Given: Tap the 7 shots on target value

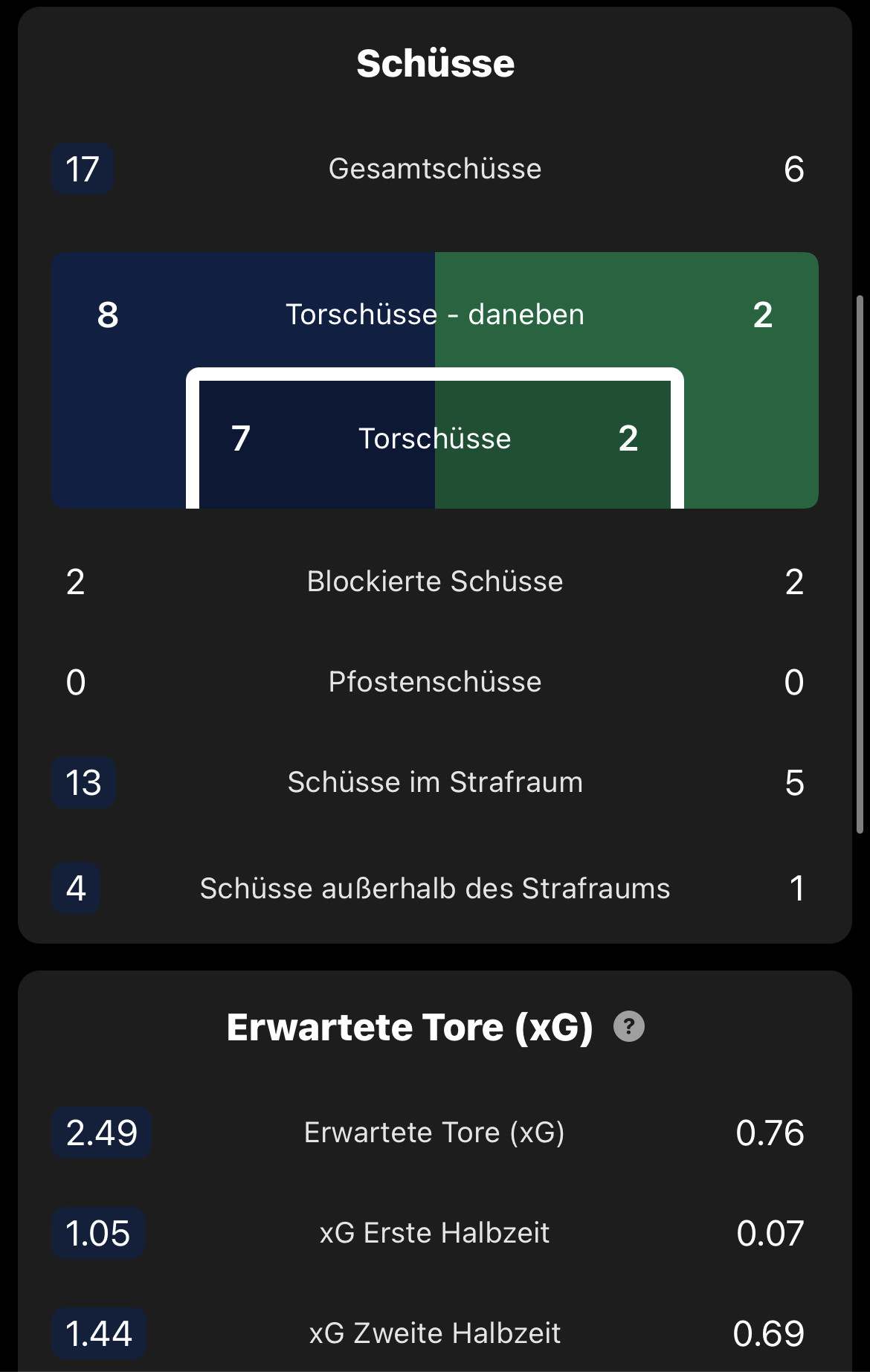Looking at the screenshot, I should (240, 439).
